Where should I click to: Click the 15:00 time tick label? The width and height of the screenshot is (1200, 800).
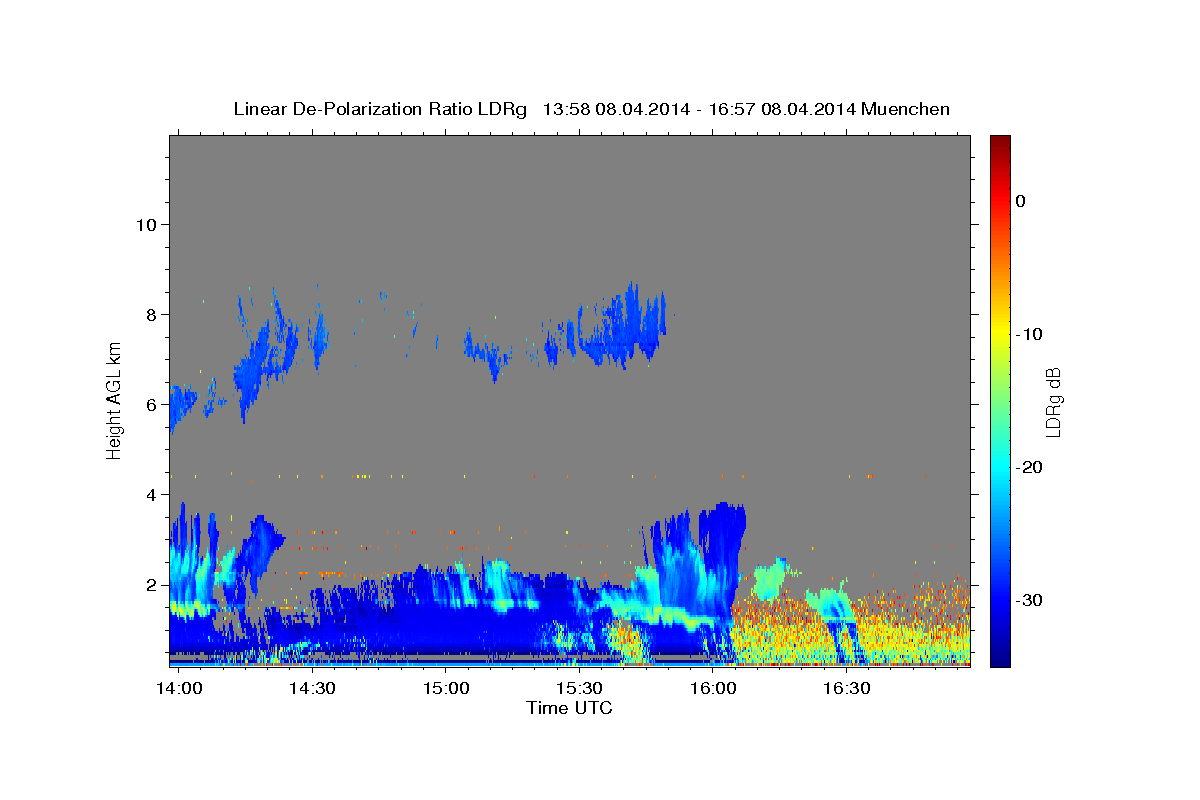pyautogui.click(x=446, y=688)
